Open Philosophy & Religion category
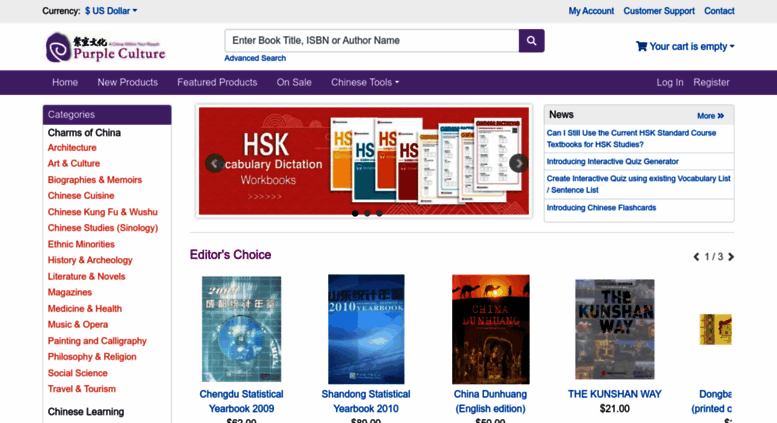The image size is (777, 423). click(92, 357)
